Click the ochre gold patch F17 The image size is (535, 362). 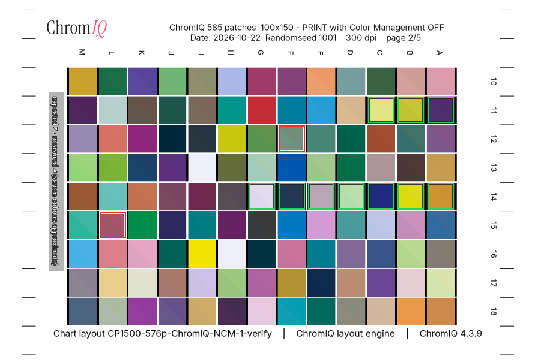coord(292,283)
